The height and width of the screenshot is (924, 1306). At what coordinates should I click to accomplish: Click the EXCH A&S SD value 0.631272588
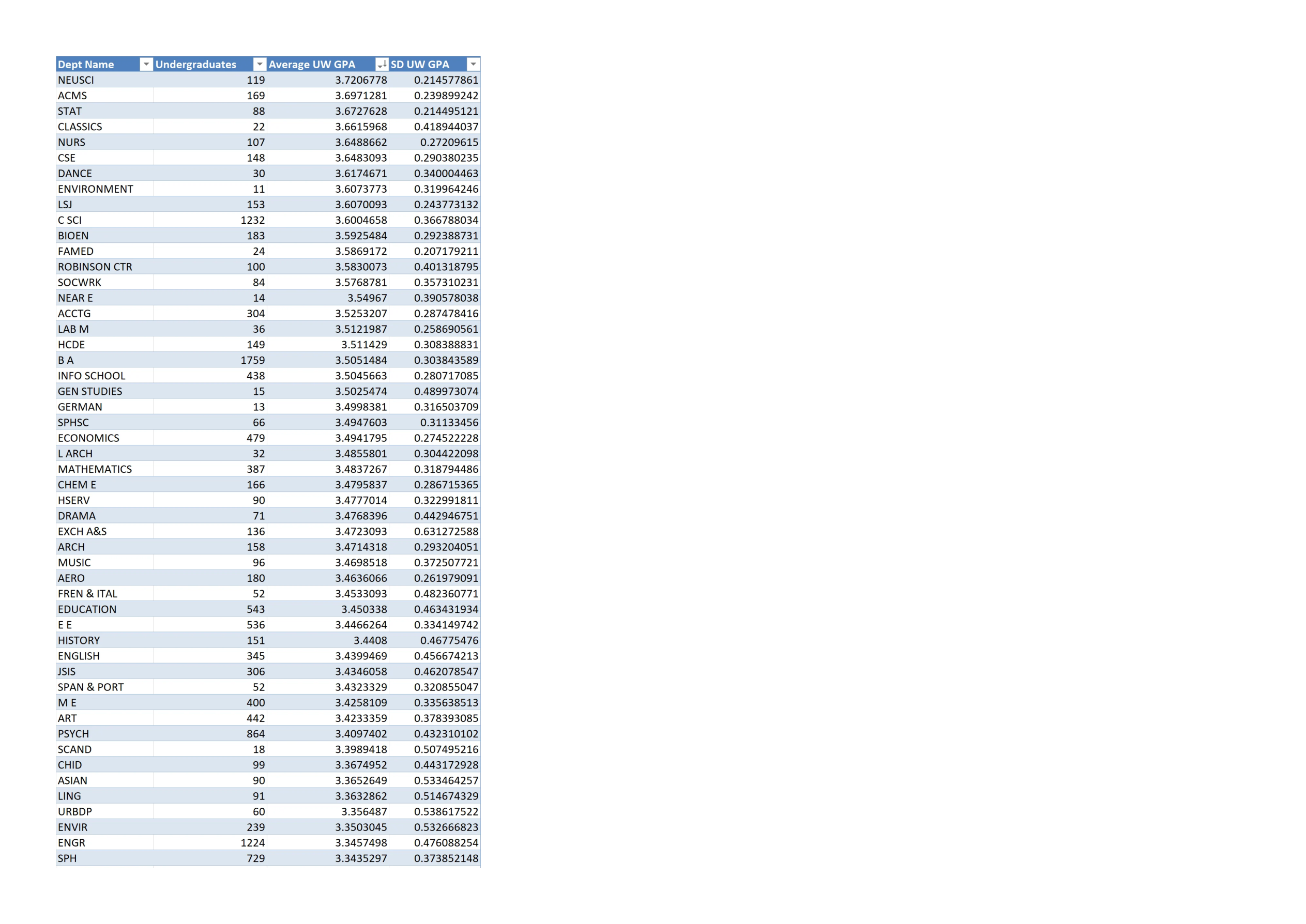pyautogui.click(x=446, y=531)
